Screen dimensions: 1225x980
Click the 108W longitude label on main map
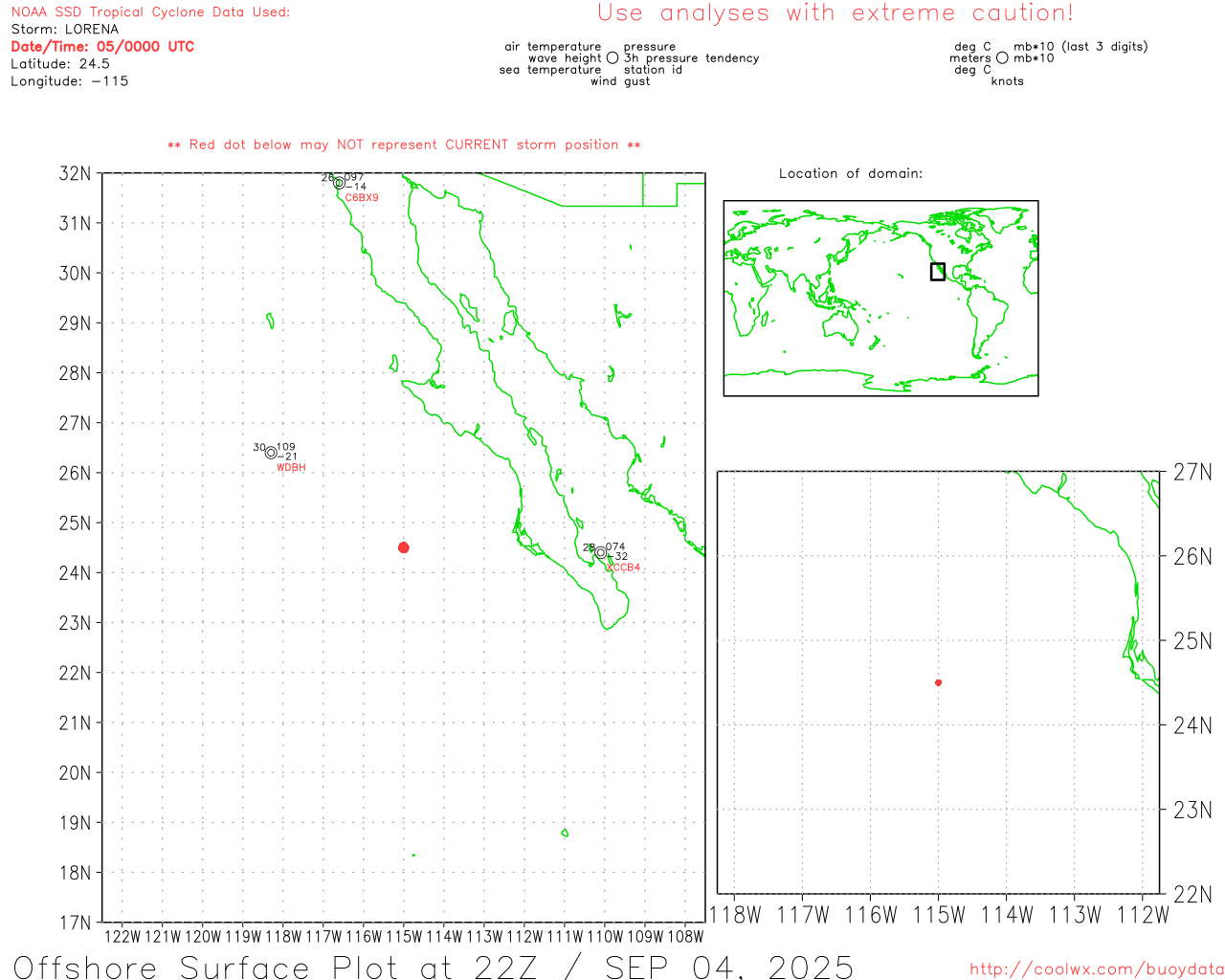click(685, 937)
